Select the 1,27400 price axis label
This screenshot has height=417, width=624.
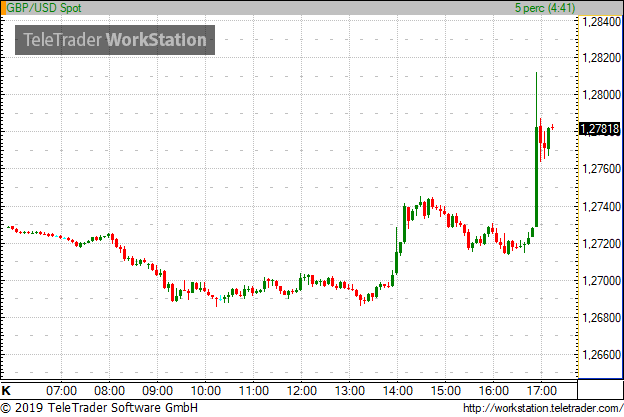pos(601,207)
